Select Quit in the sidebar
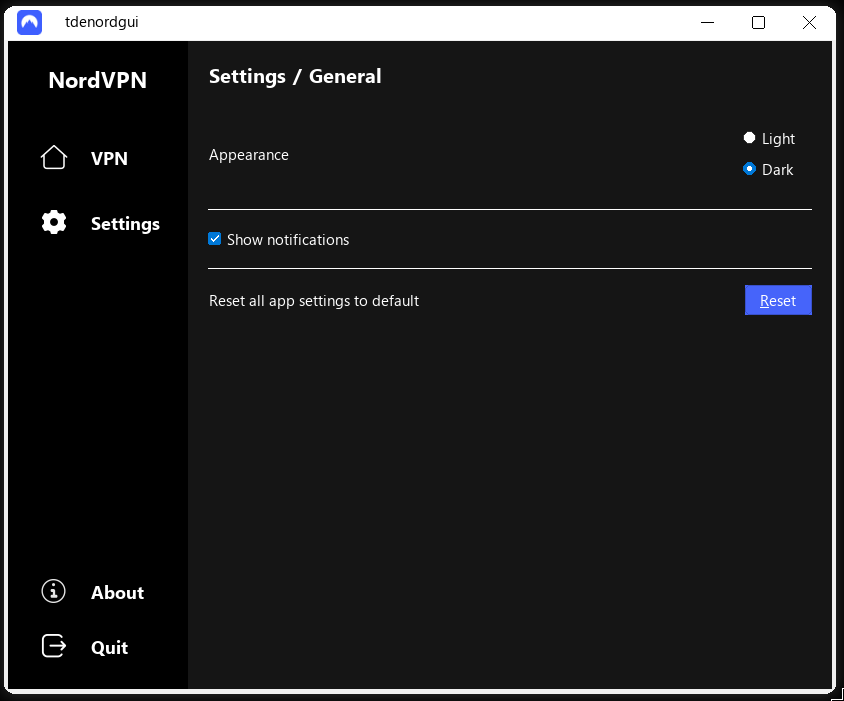 [x=110, y=647]
